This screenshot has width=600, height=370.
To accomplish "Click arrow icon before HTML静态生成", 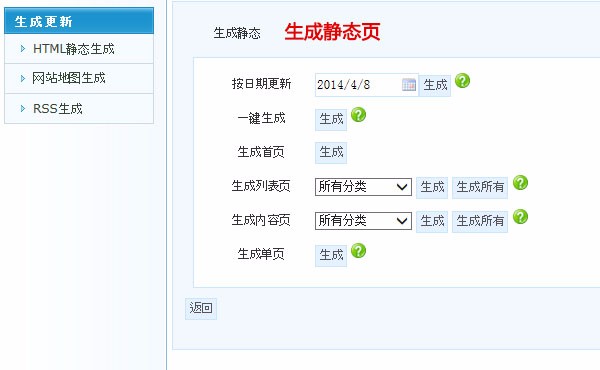I will (23, 49).
